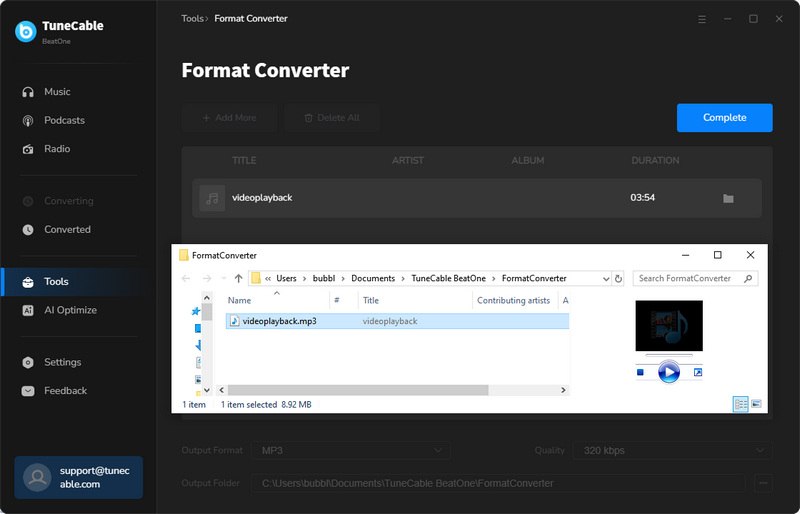Click the FormatConverter window folder icon
The height and width of the screenshot is (514, 800).
[x=184, y=255]
